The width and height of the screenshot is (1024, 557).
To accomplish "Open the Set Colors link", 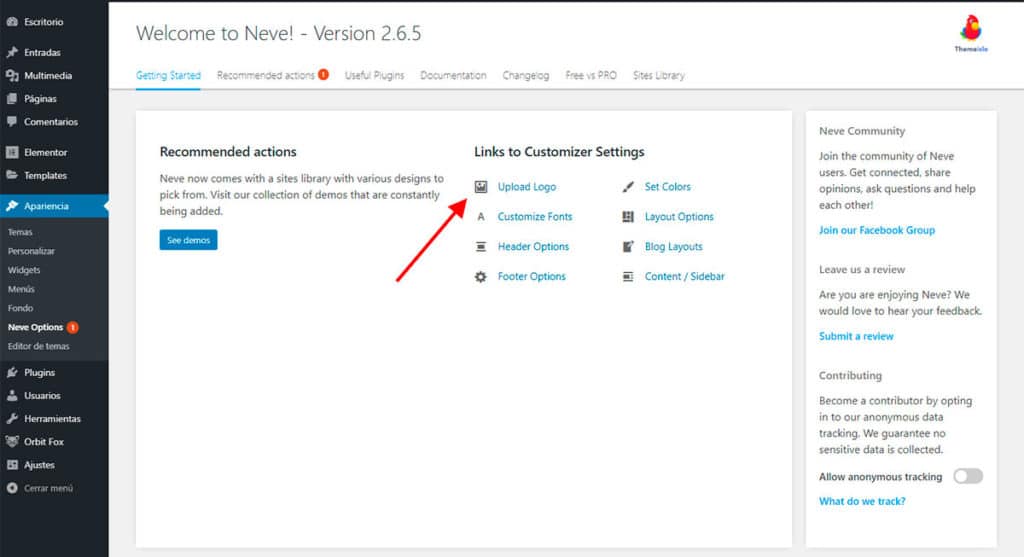I will (667, 187).
